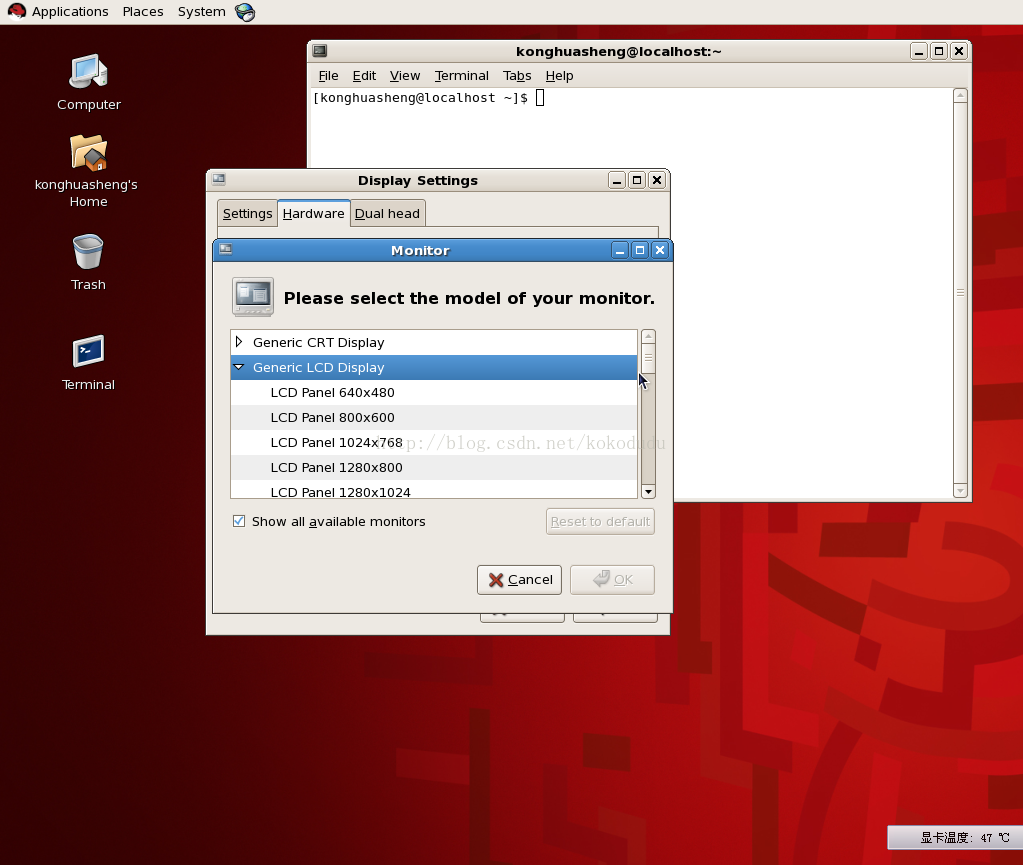Click Cancel in the Monitor dialog
Viewport: 1023px width, 865px height.
[x=519, y=580]
